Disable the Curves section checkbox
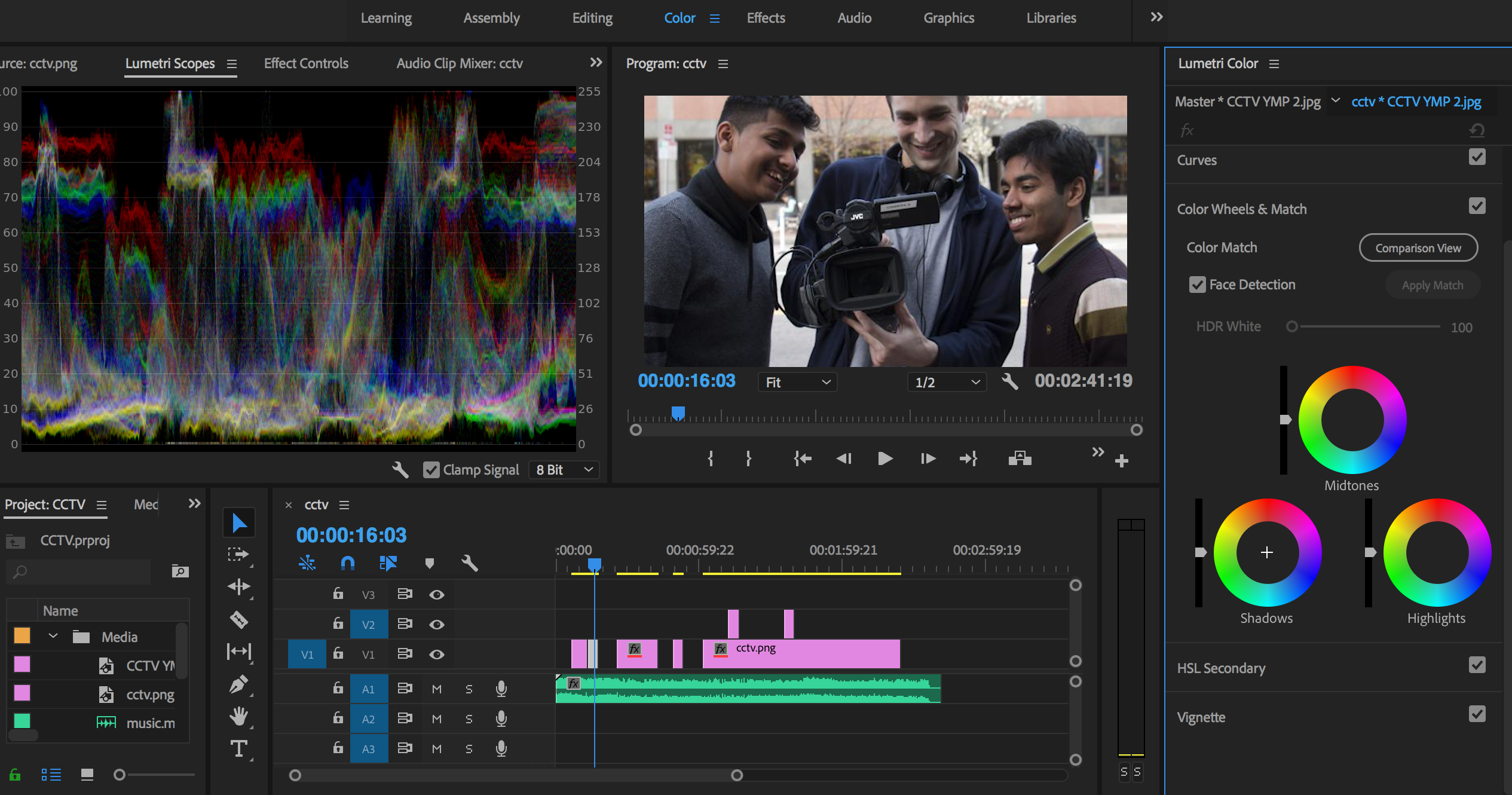Viewport: 1512px width, 795px height. (x=1477, y=157)
